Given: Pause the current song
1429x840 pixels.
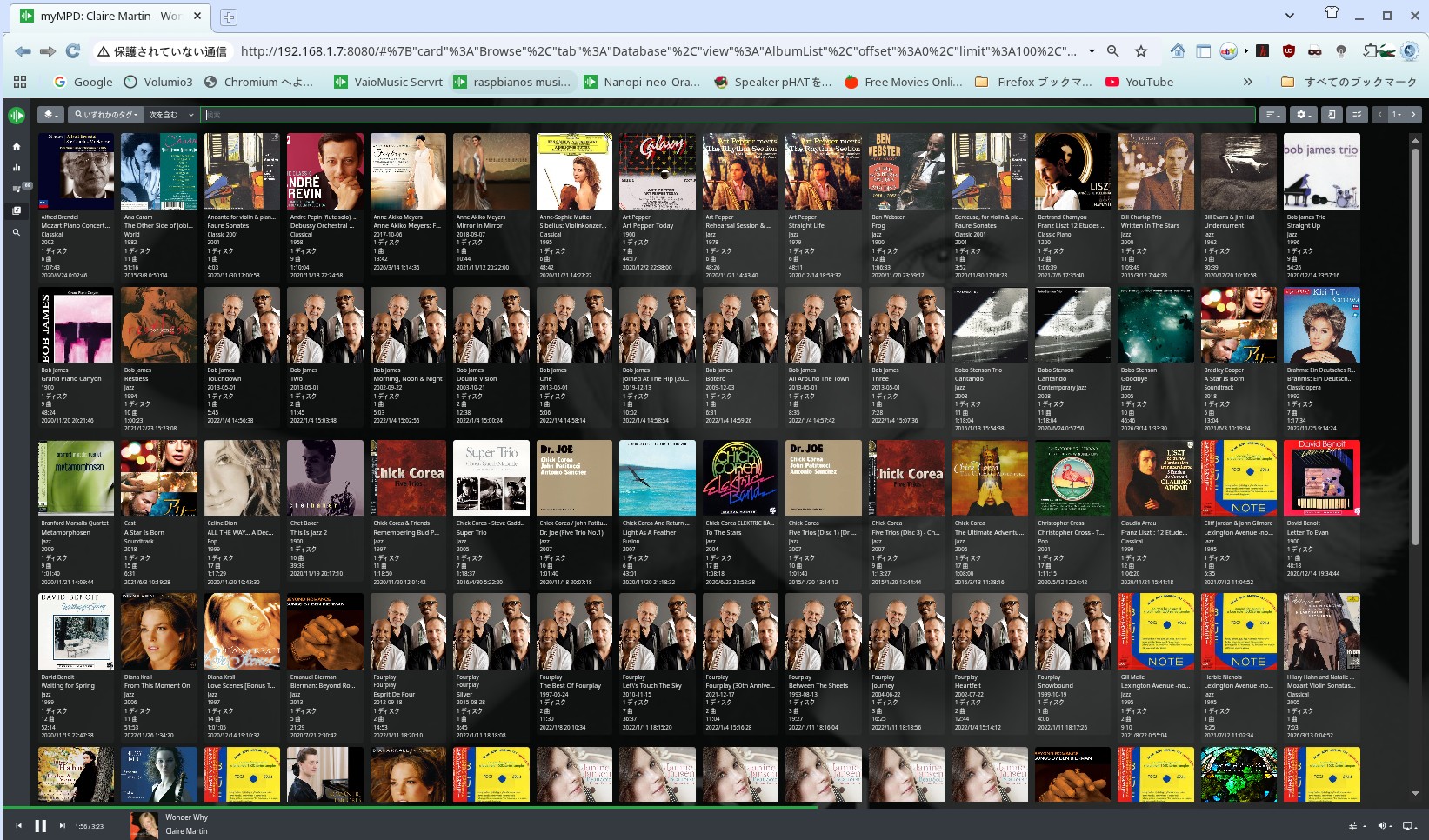Looking at the screenshot, I should coord(40,826).
